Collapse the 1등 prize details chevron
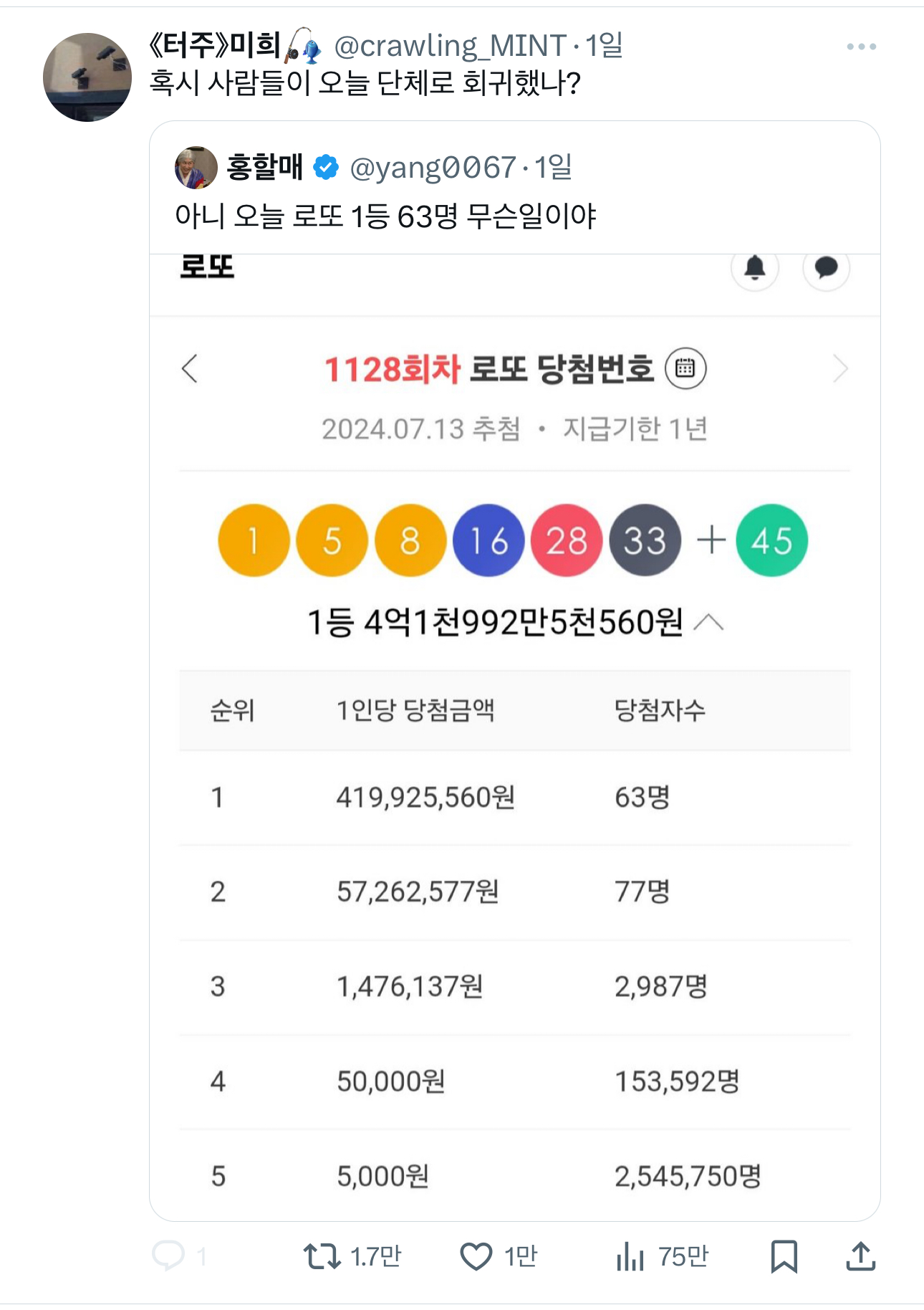Screen dimensions: 924x1310 [x=709, y=623]
